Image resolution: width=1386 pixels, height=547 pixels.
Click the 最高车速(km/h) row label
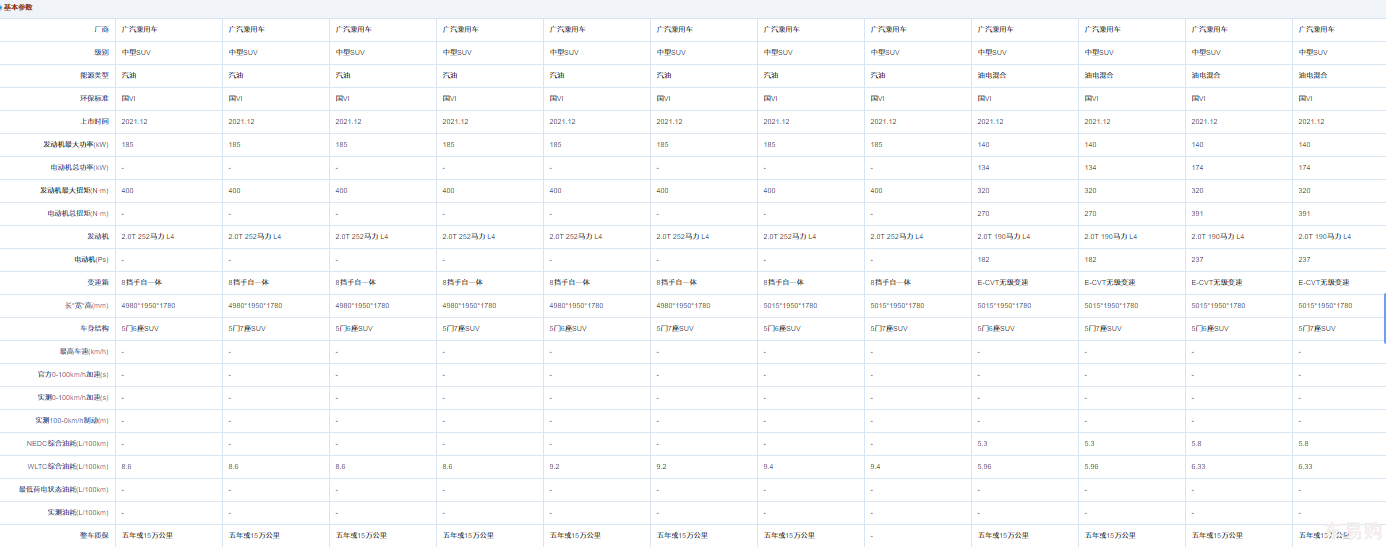click(85, 352)
